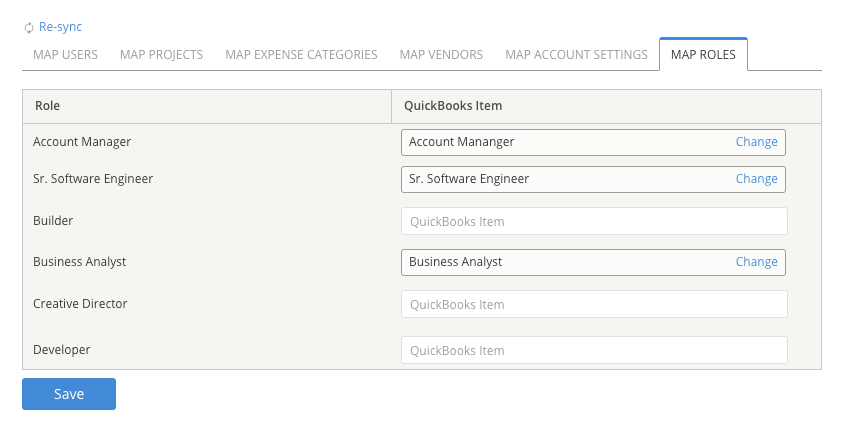Click the Role column header
This screenshot has width=845, height=433.
47,106
